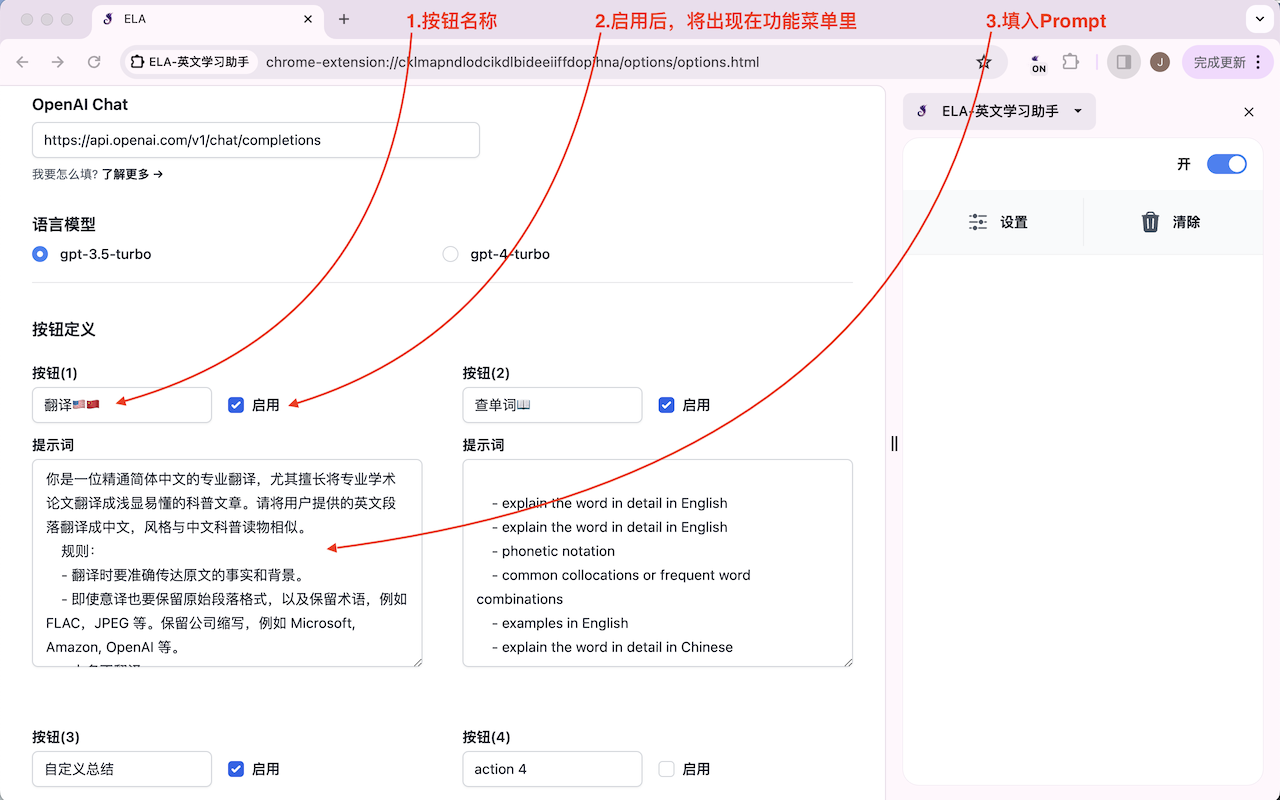This screenshot has height=800, width=1280.
Task: Open the tab search chevron button
Action: pyautogui.click(x=1259, y=19)
